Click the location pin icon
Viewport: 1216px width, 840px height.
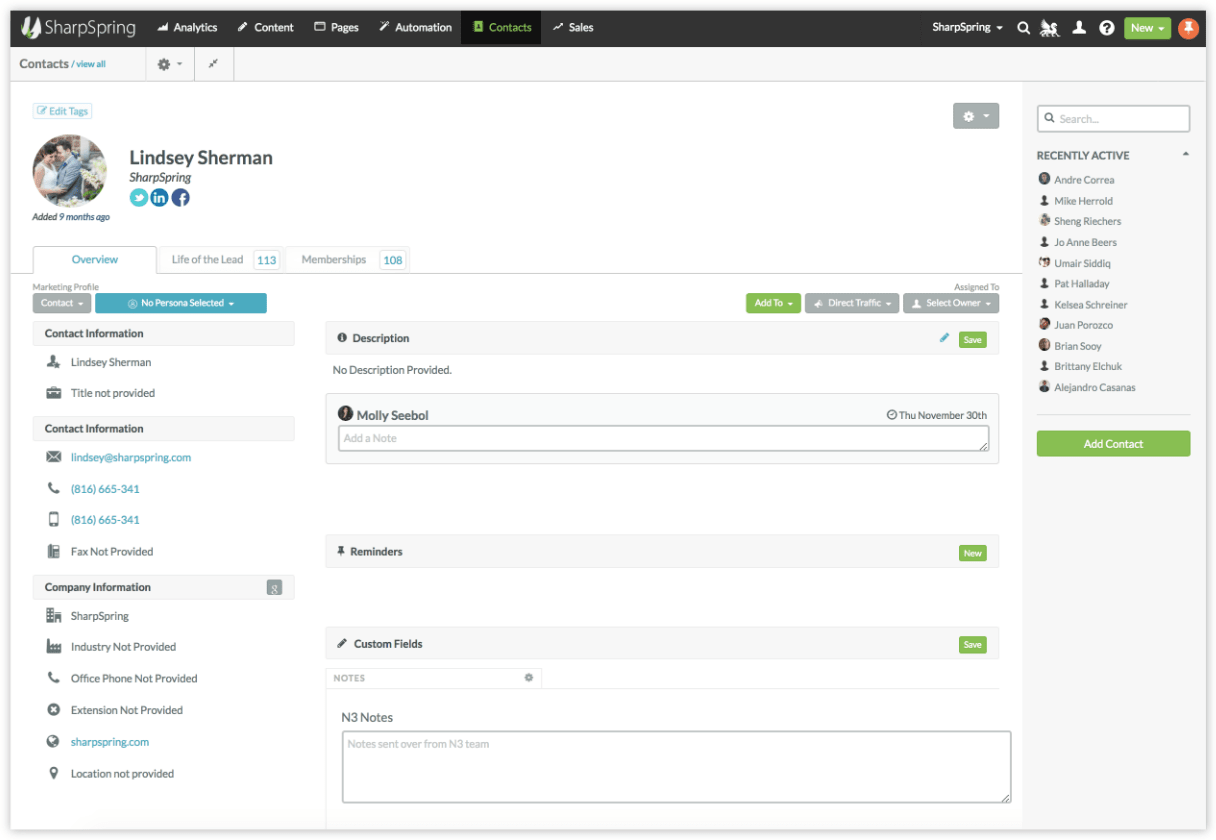[x=54, y=773]
